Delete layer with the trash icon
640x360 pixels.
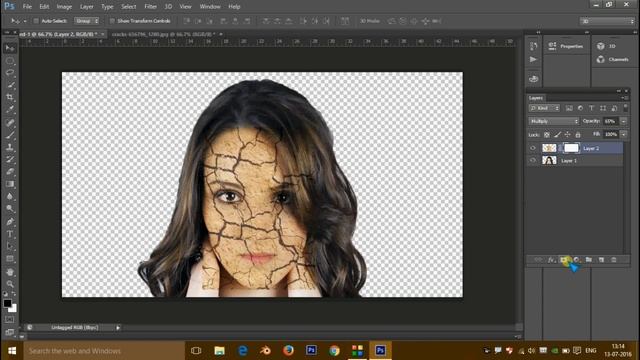613,260
